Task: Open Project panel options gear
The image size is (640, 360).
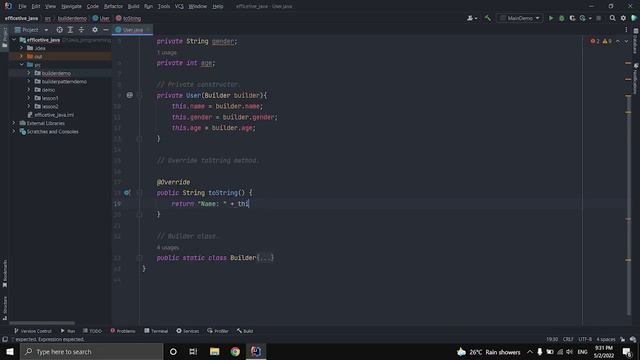Action: (x=95, y=30)
